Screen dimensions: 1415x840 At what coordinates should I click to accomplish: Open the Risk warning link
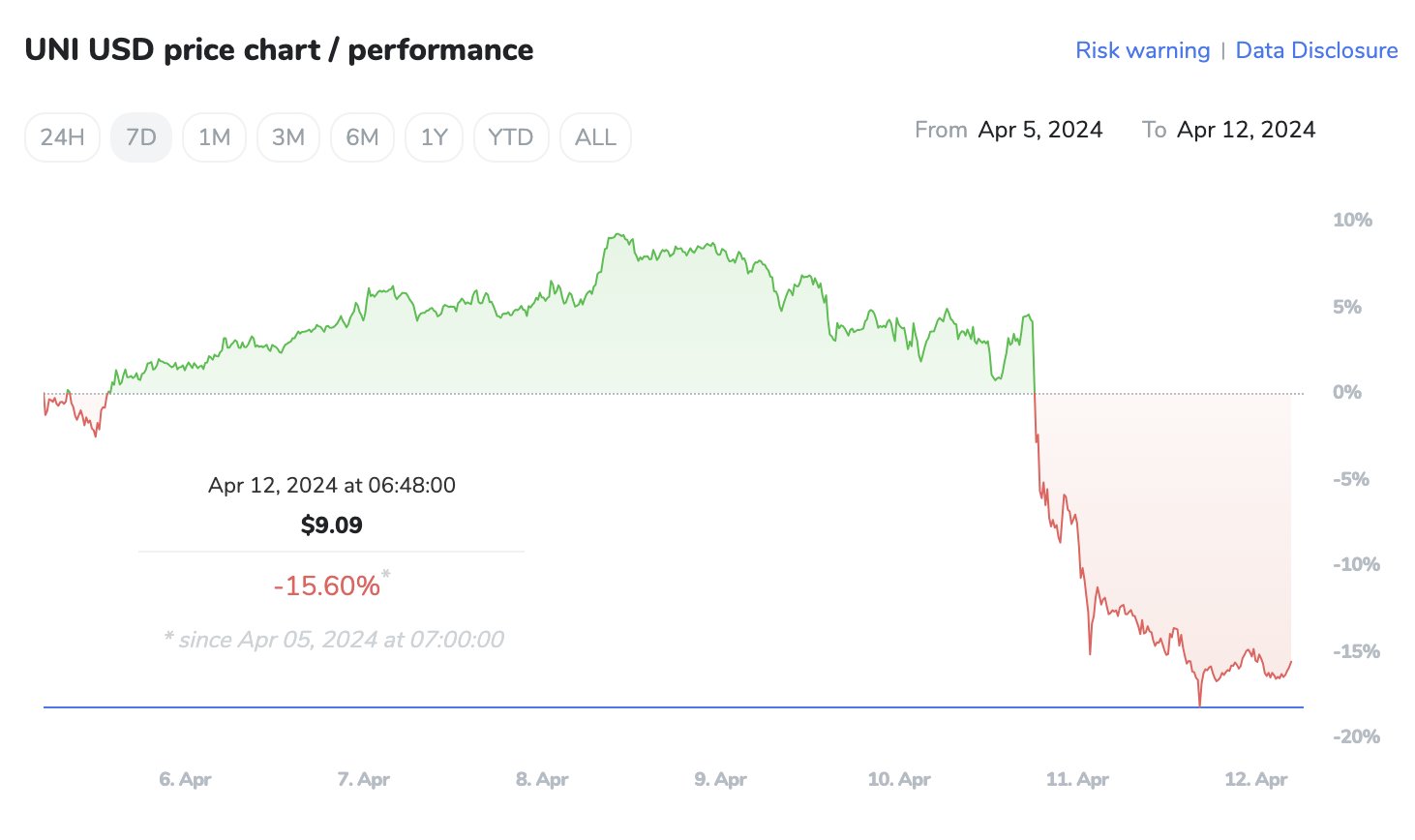coord(1142,50)
